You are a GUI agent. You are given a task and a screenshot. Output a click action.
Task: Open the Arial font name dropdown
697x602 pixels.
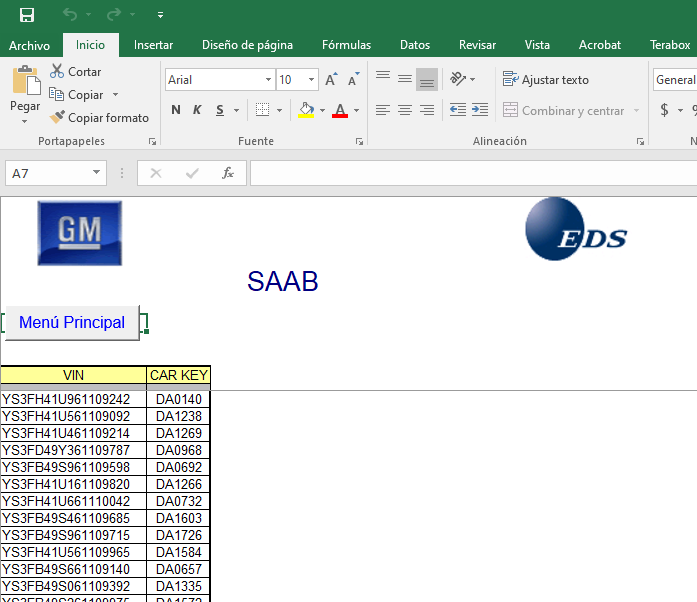[268, 80]
